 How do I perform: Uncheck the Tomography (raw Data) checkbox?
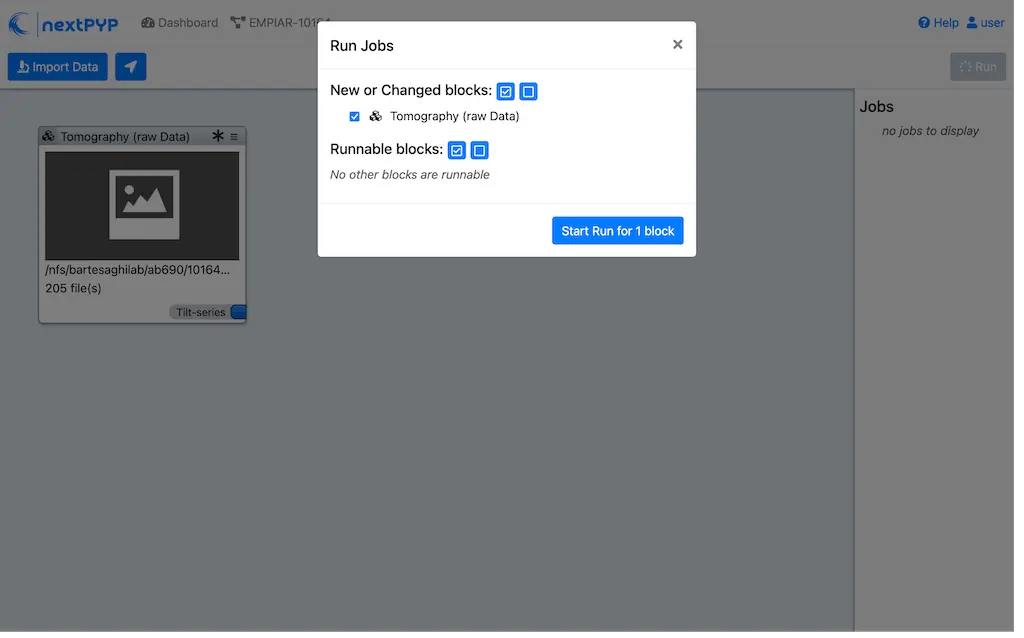(x=354, y=117)
